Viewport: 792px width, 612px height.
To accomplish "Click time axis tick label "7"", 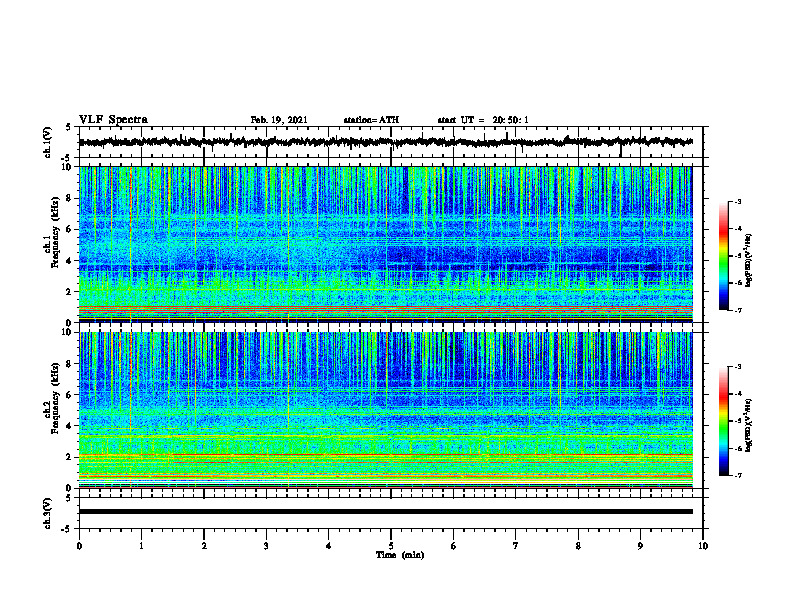I will (516, 546).
